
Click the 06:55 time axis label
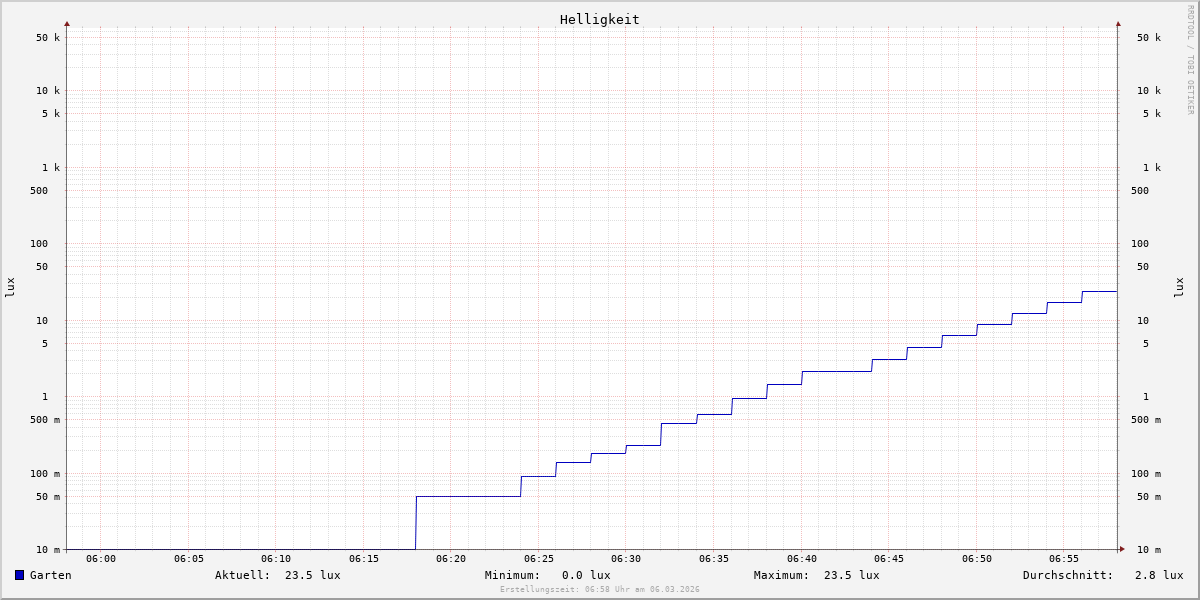(1064, 559)
